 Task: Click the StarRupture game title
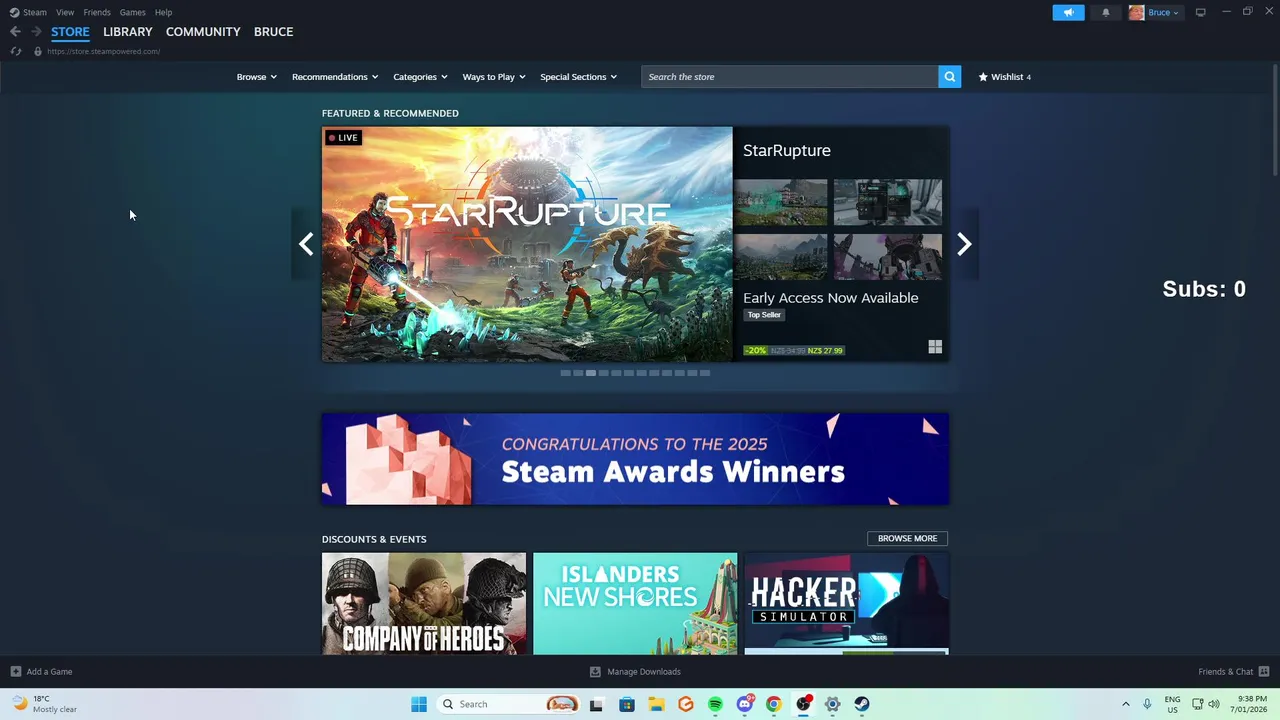(x=787, y=150)
